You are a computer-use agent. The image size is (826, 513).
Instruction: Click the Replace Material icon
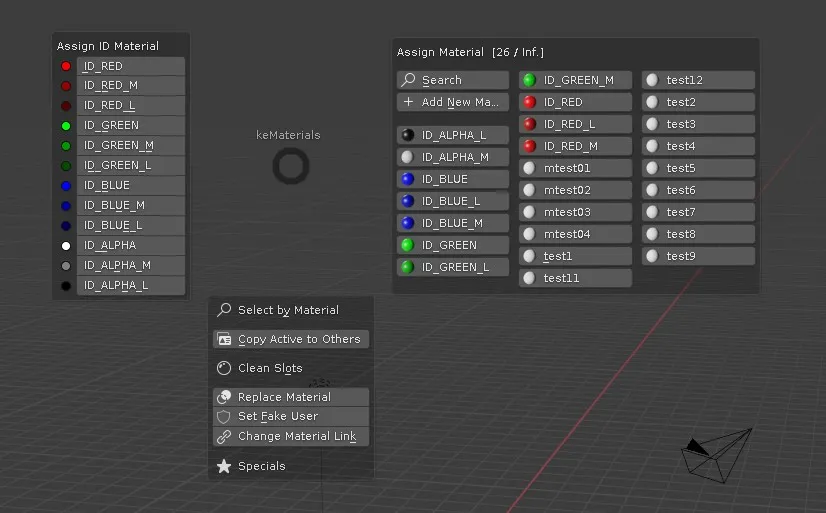224,397
